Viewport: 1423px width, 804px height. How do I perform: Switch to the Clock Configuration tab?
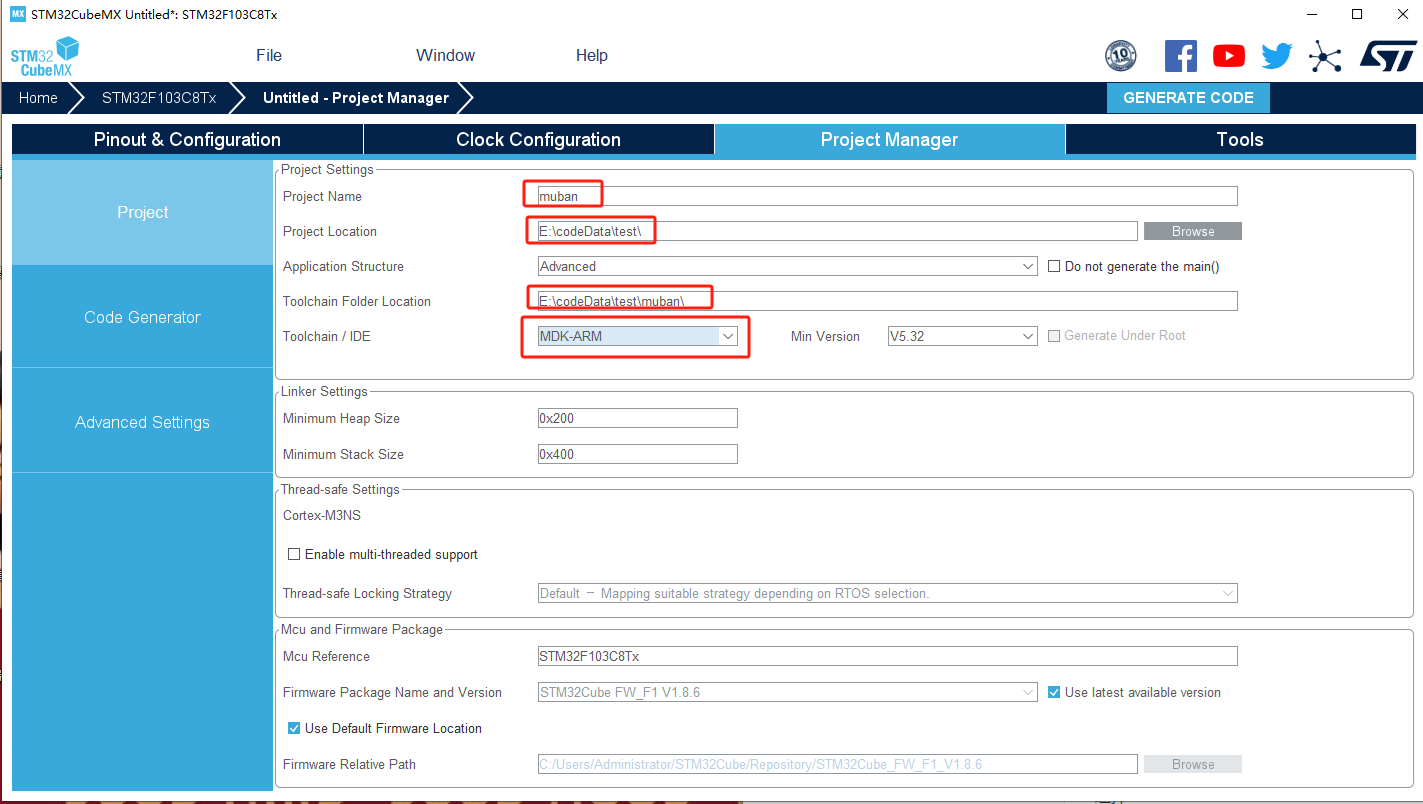(x=539, y=139)
